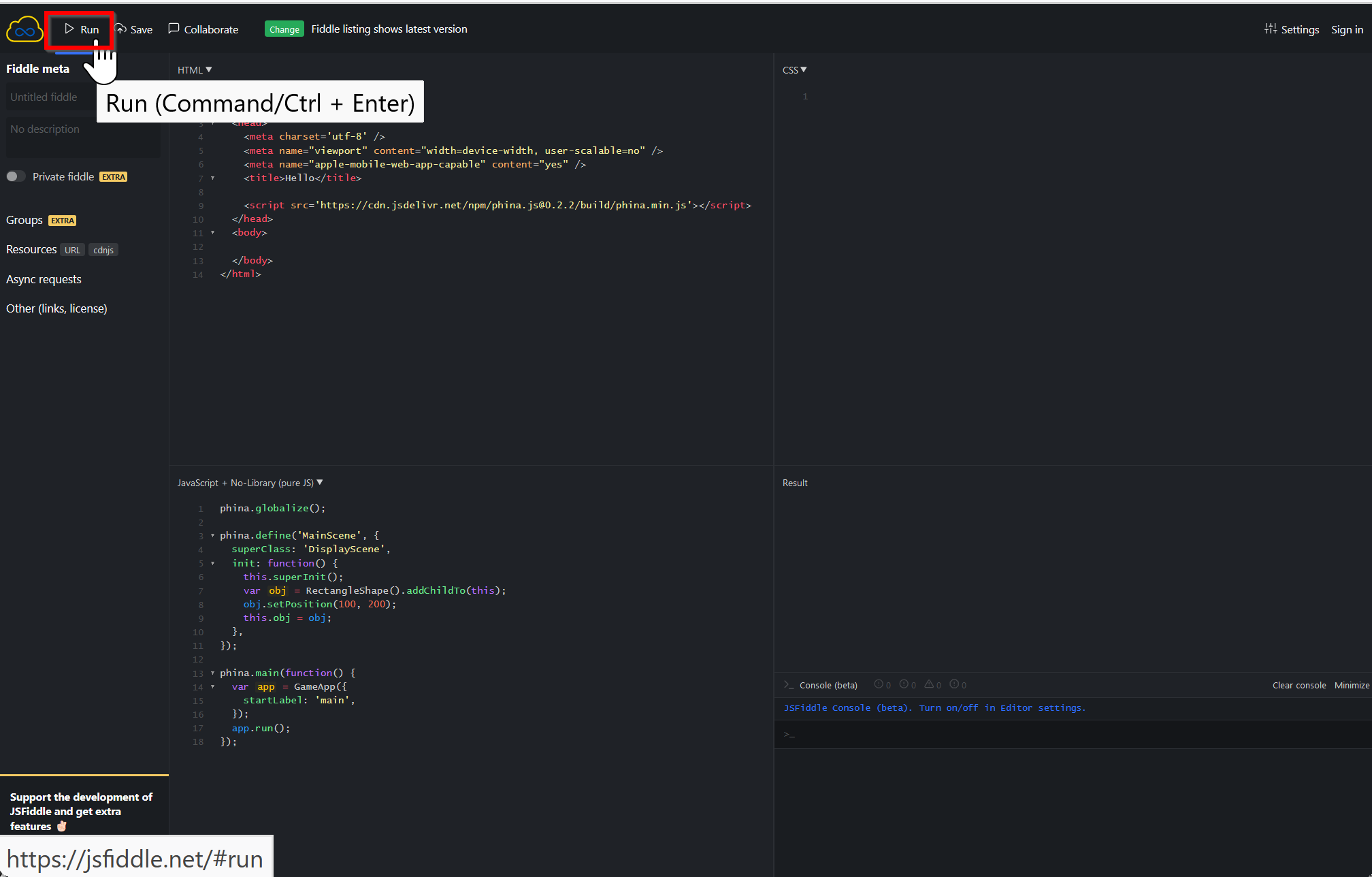The image size is (1372, 877).
Task: Collapse the init function fold arrow
Action: point(213,563)
